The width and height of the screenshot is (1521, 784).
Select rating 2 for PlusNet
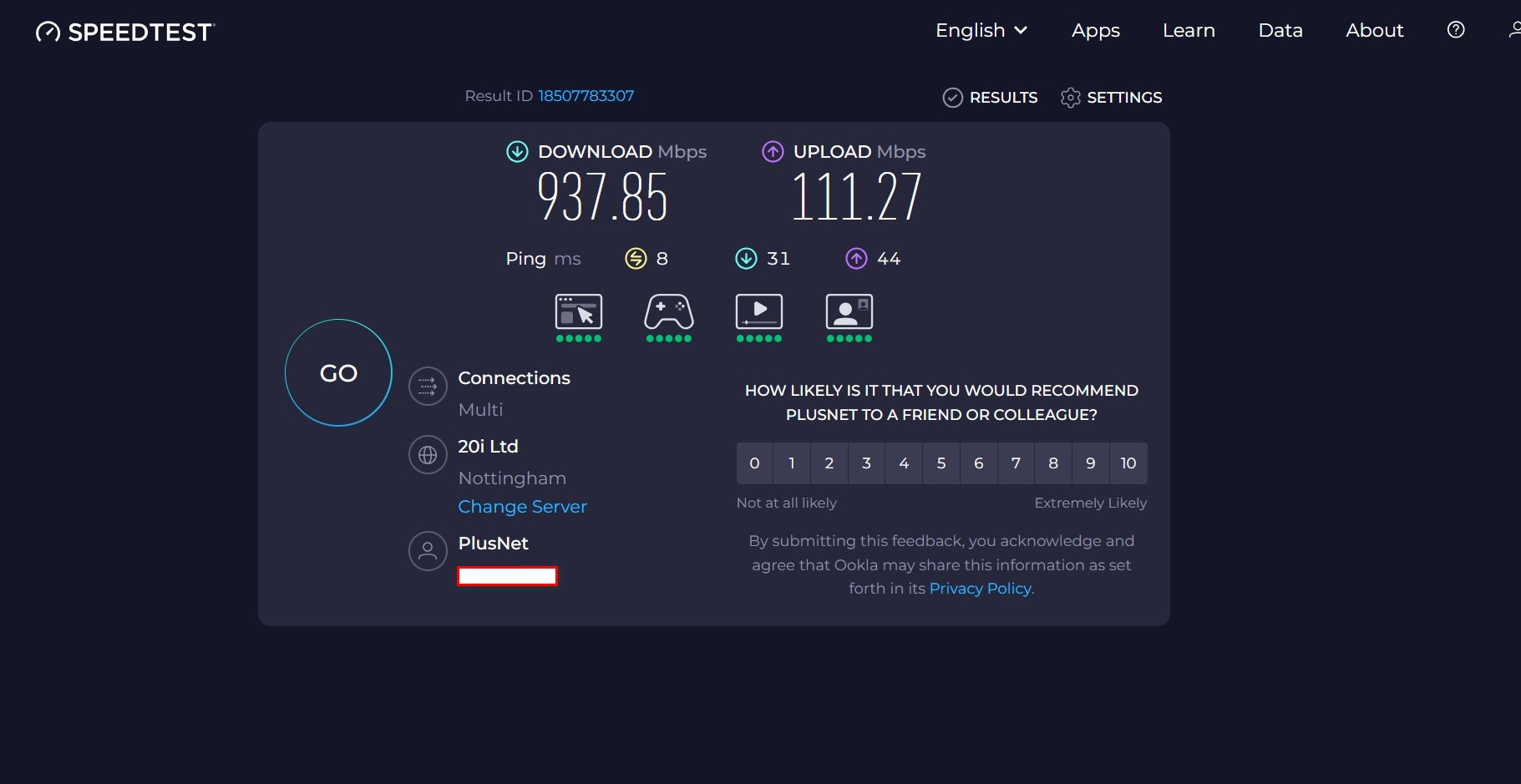829,463
